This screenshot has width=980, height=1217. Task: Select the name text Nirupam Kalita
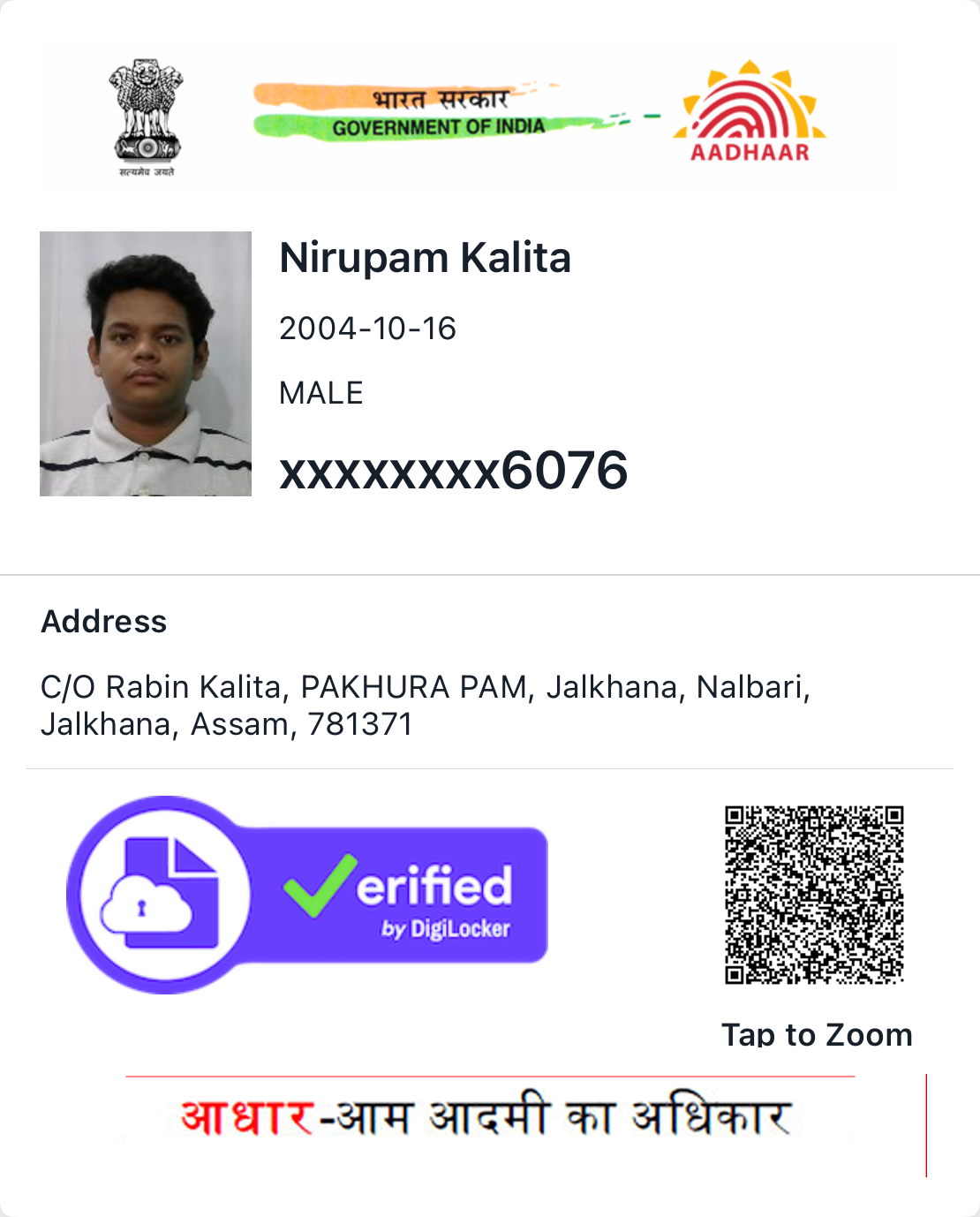[425, 258]
